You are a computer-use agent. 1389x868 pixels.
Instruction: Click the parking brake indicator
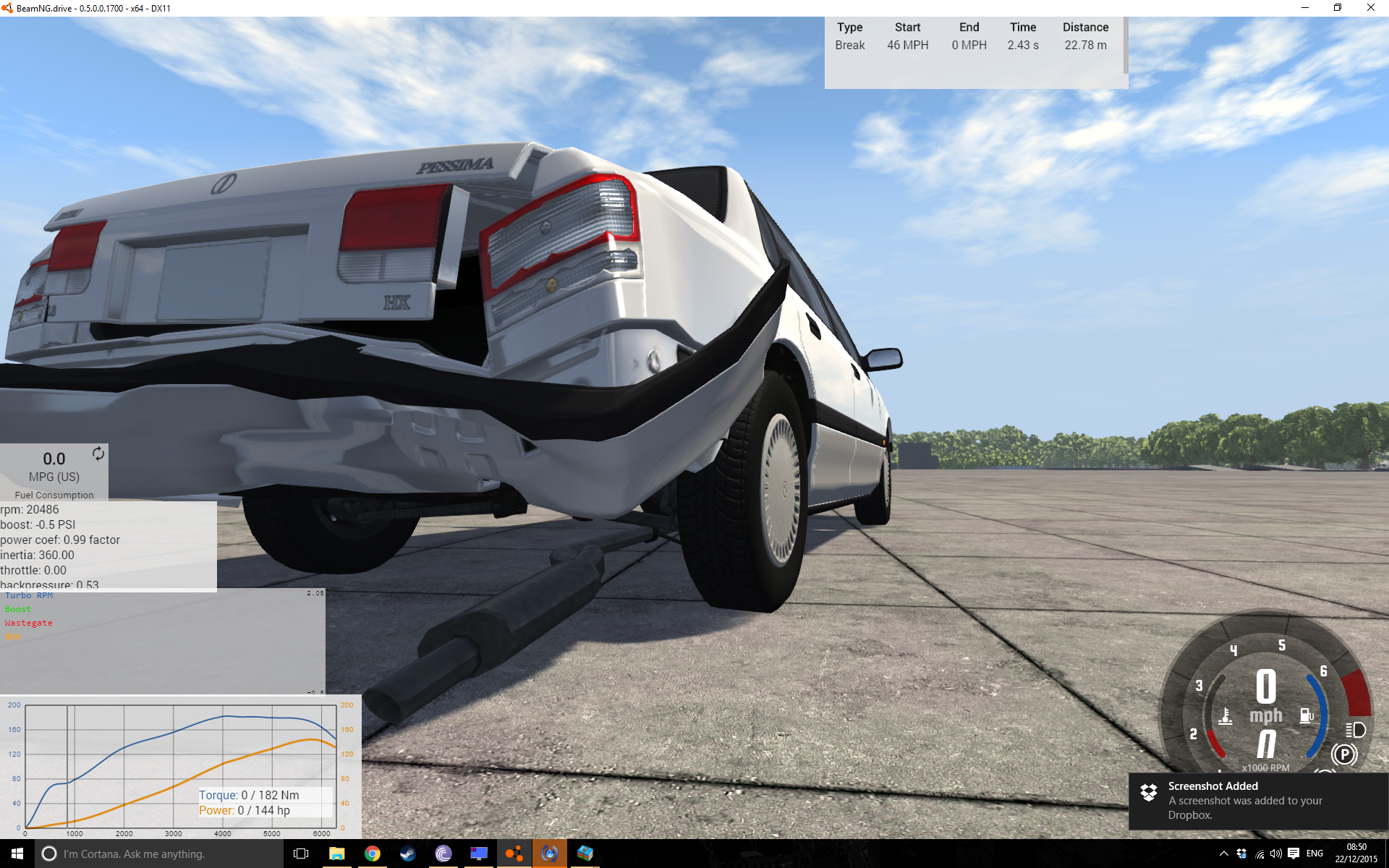click(x=1344, y=754)
